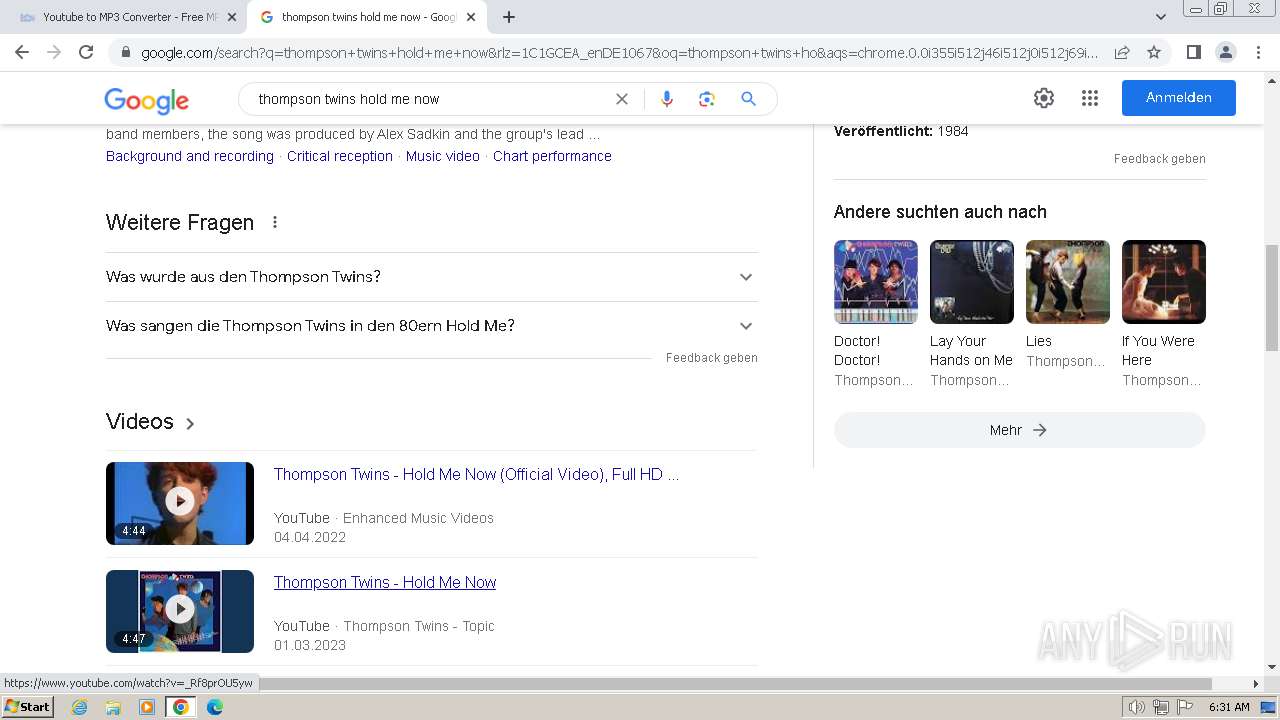Image resolution: width=1280 pixels, height=720 pixels.
Task: Open Chrome profile avatar icon
Action: coord(1225,52)
